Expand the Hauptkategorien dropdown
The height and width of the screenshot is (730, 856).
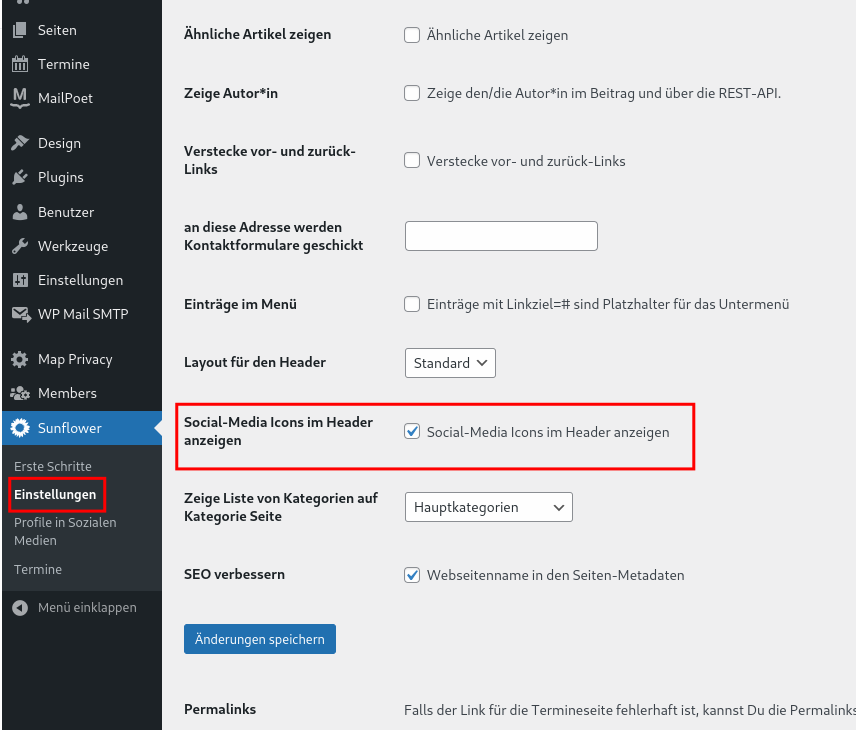(488, 507)
